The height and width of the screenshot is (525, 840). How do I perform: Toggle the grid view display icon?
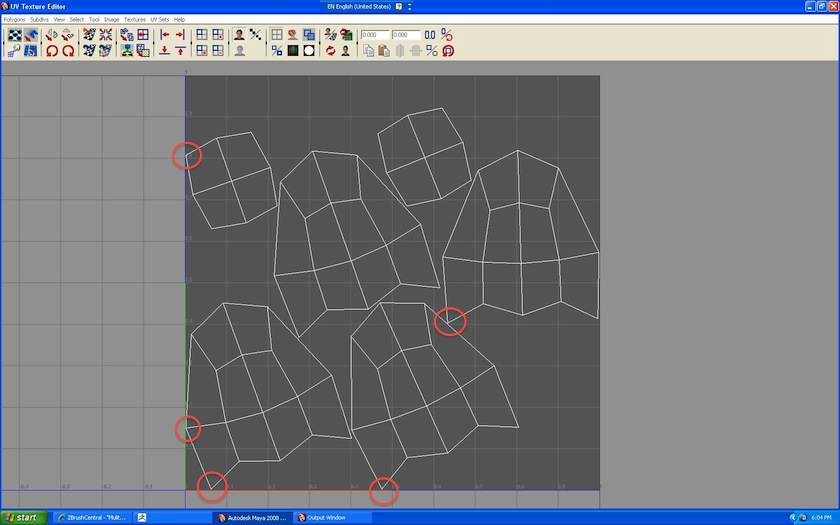coord(277,35)
